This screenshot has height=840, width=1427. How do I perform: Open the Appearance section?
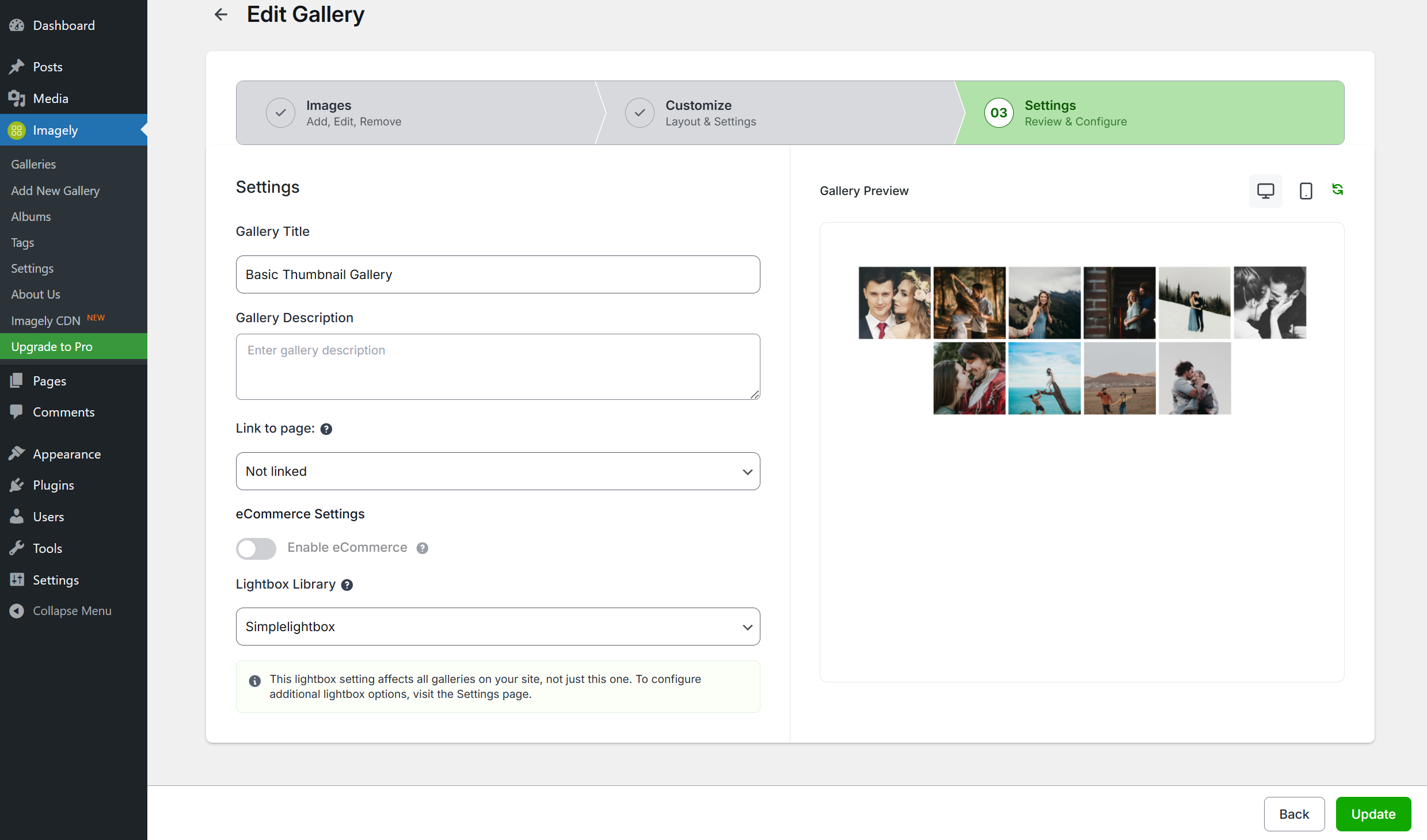tap(66, 454)
